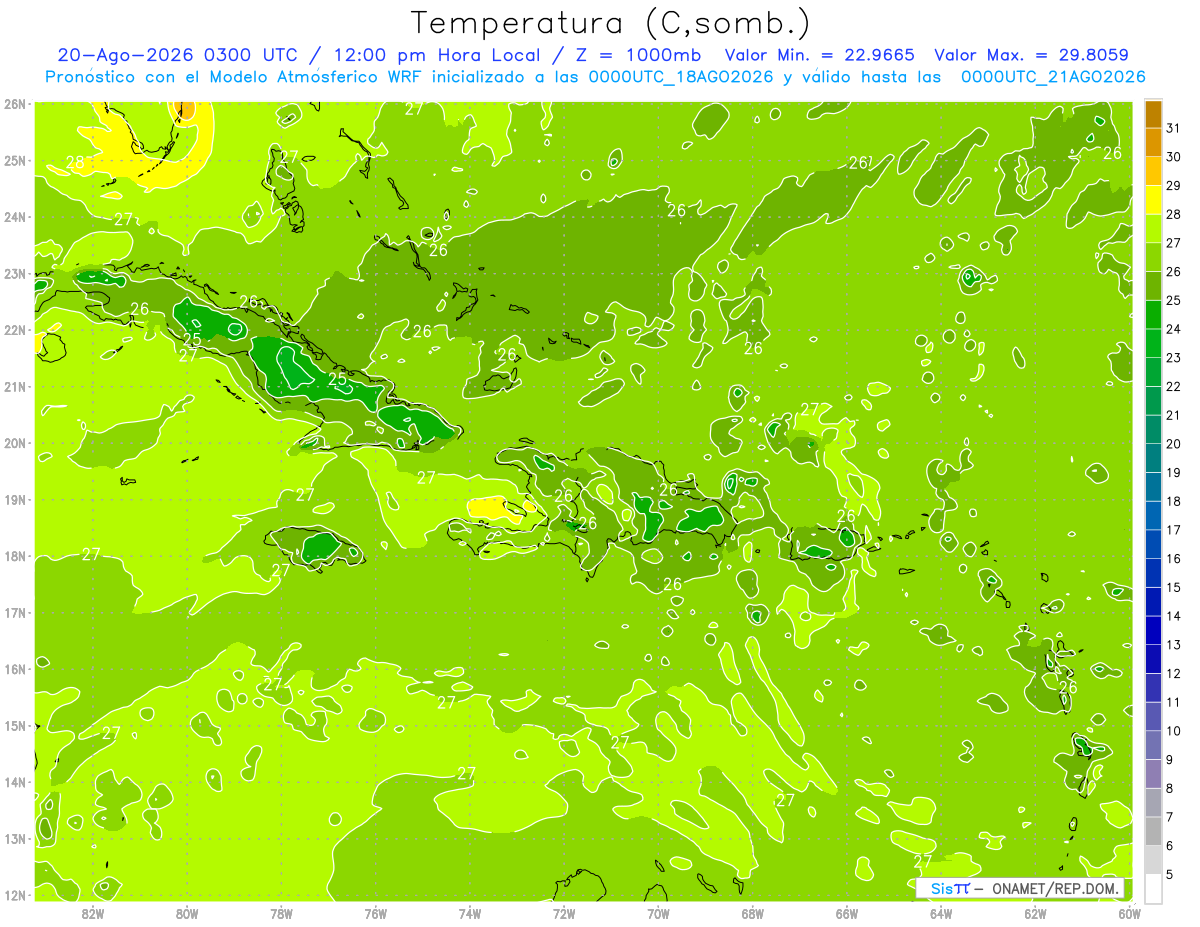Viewport: 1200px width, 927px height.
Task: Click the '5' value on the color legend
Action: (x=1170, y=874)
